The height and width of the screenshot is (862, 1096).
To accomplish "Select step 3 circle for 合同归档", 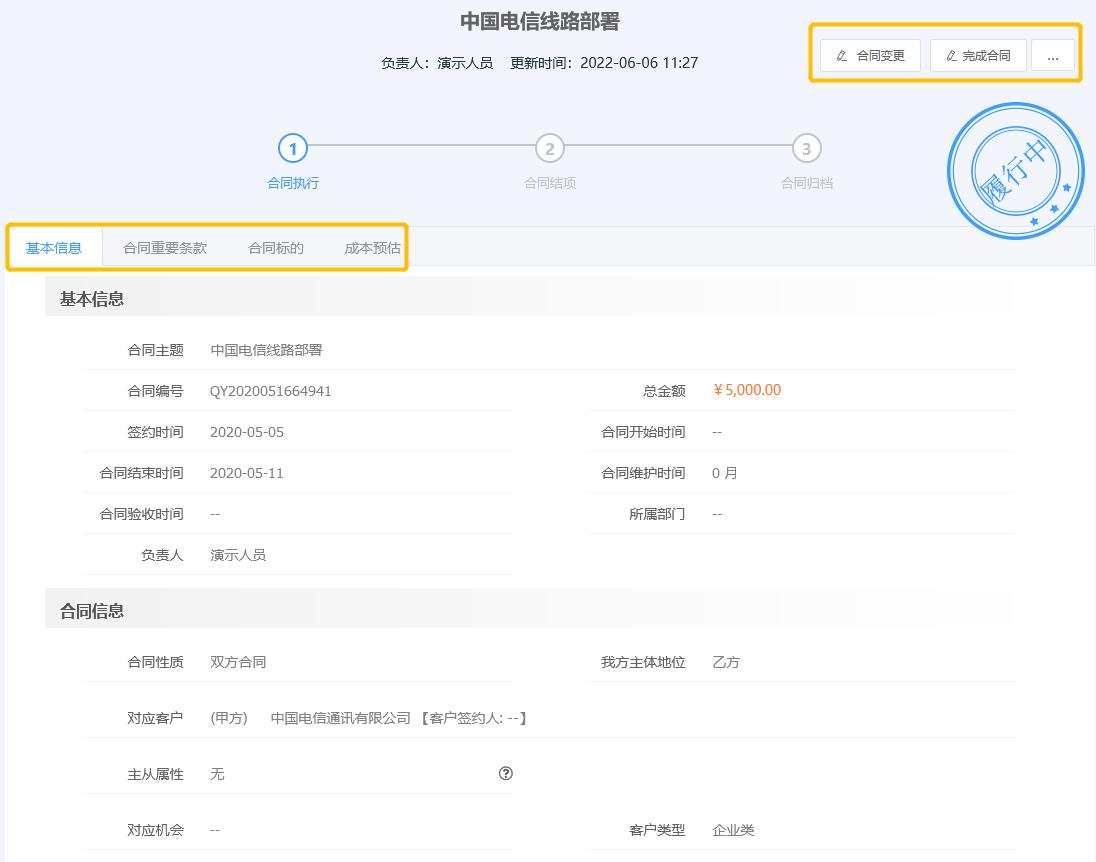I will pyautogui.click(x=807, y=148).
